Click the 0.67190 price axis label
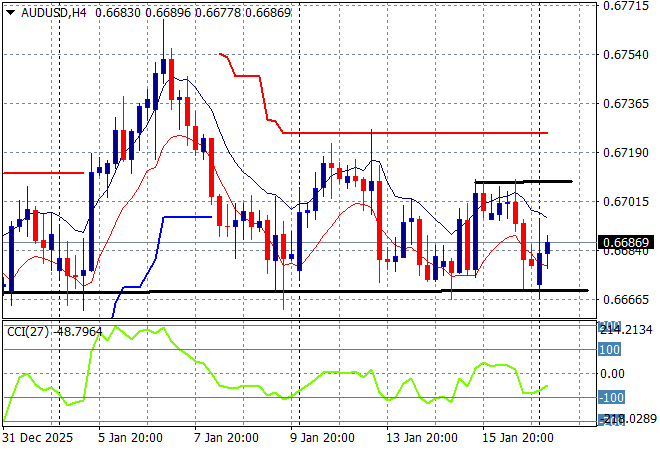Viewport: 660px width, 450px height. click(626, 153)
